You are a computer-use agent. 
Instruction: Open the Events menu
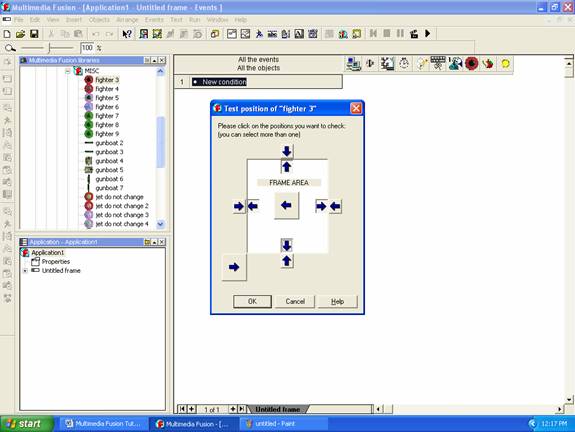(x=154, y=20)
